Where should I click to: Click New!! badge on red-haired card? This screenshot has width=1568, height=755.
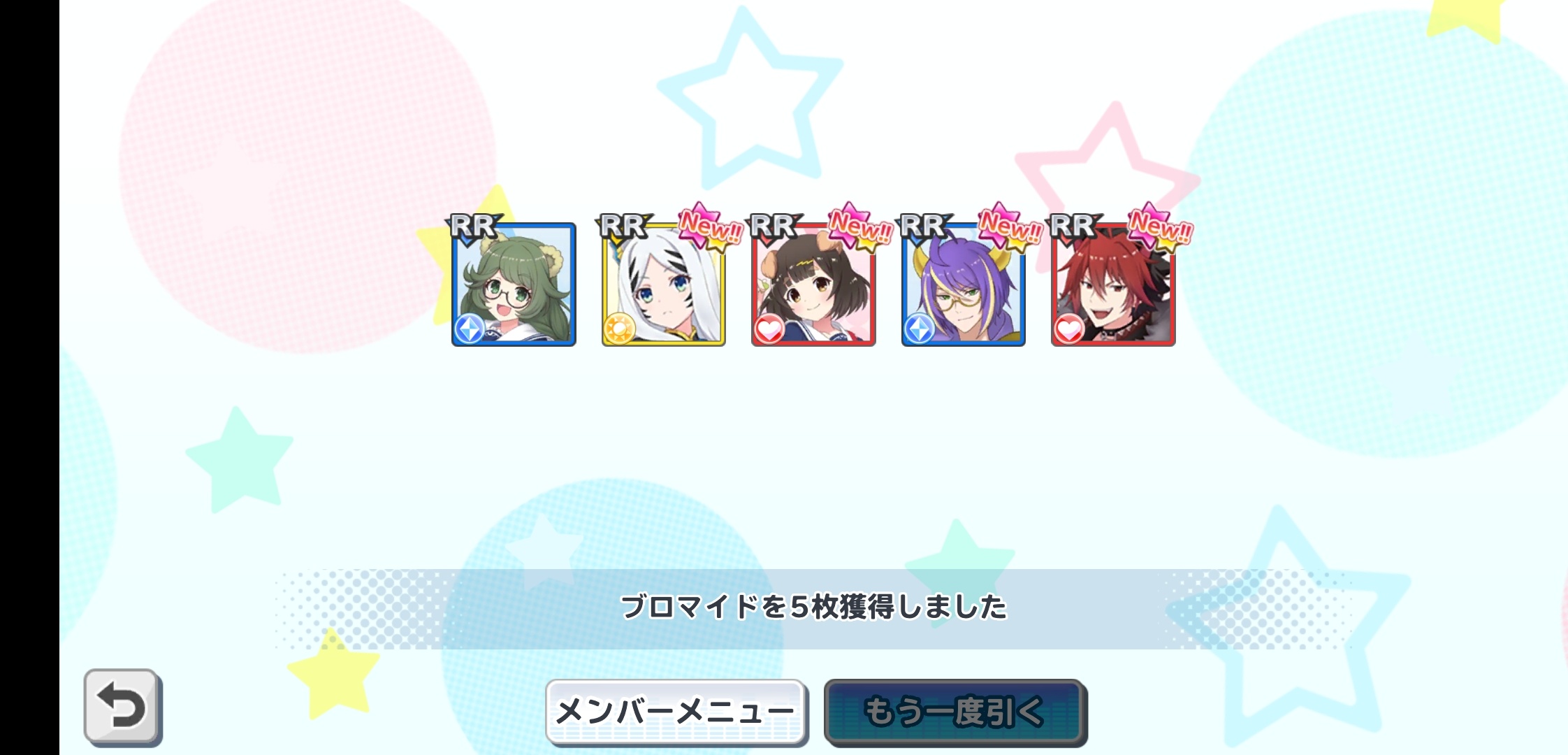pyautogui.click(x=1160, y=226)
